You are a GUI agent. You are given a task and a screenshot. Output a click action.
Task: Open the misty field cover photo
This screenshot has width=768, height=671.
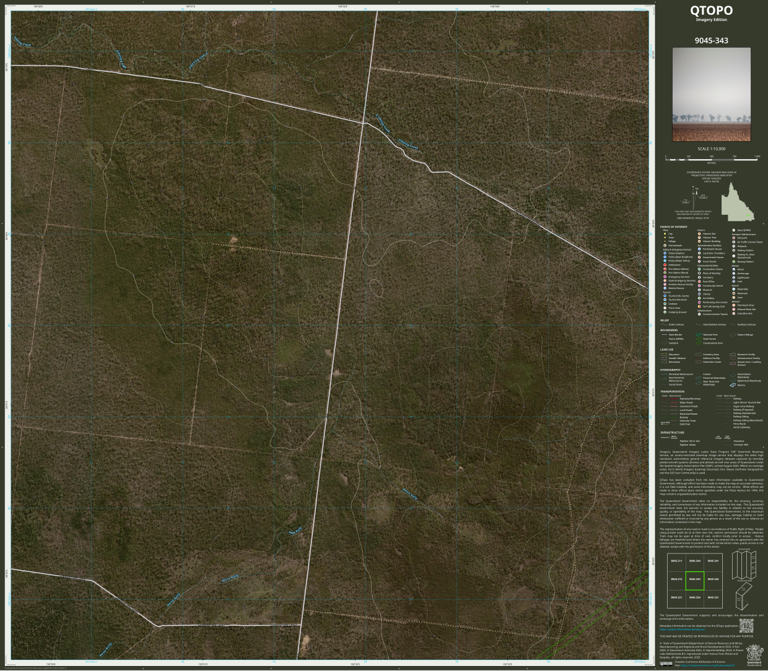[711, 94]
